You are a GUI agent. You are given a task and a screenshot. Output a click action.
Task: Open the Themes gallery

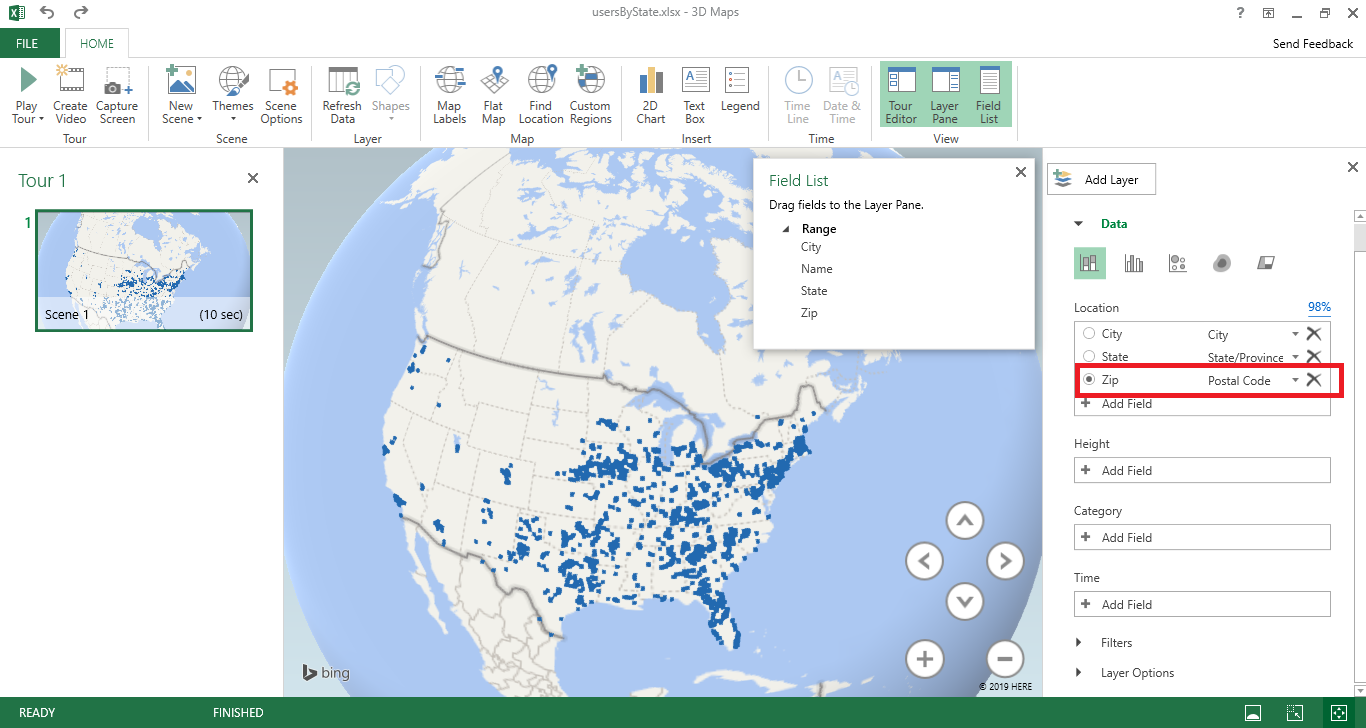[x=232, y=95]
